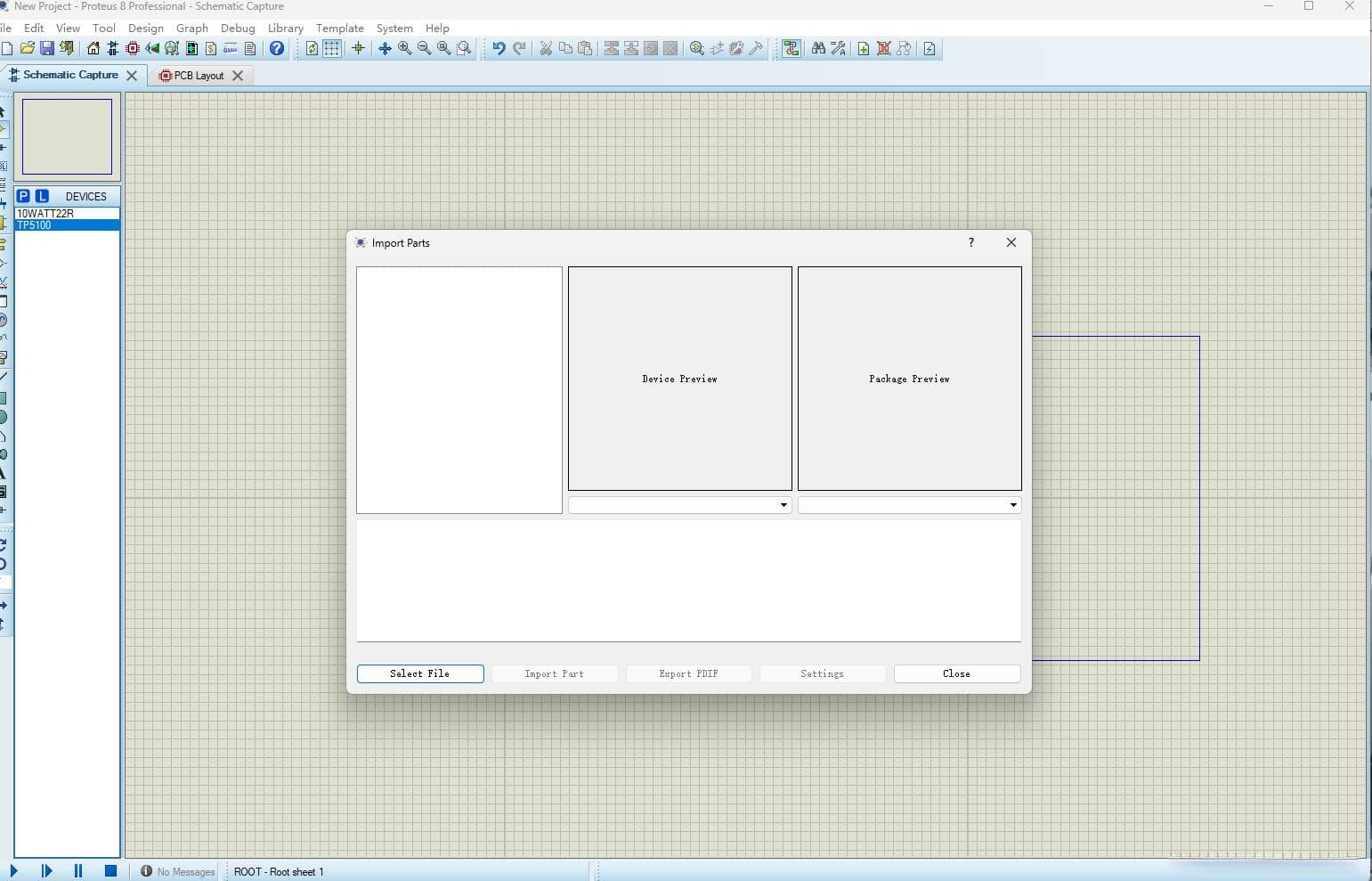Paste from clipboard toolbar icon
Screen dimensions: 1372x881
pyautogui.click(x=585, y=49)
